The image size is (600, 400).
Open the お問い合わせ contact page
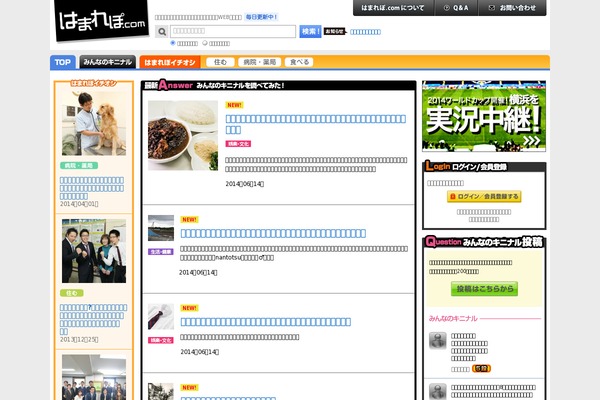[x=512, y=8]
